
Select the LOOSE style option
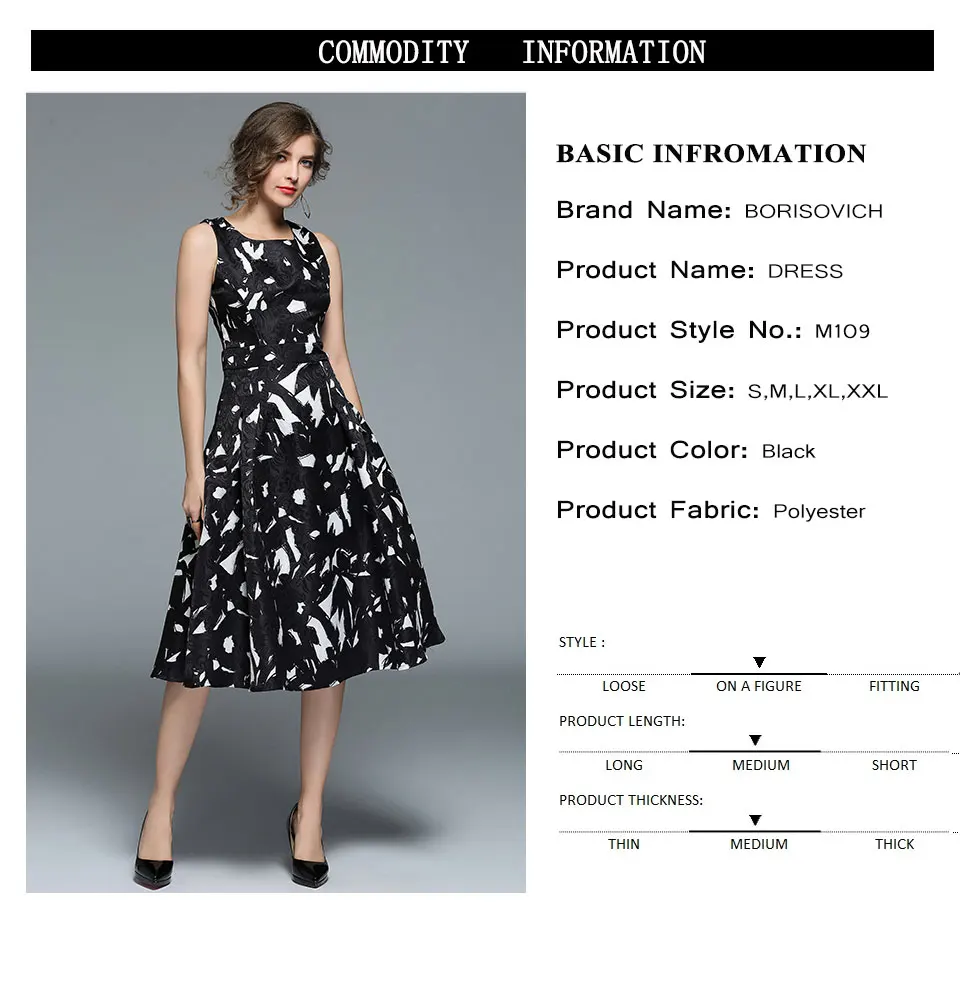[x=624, y=686]
